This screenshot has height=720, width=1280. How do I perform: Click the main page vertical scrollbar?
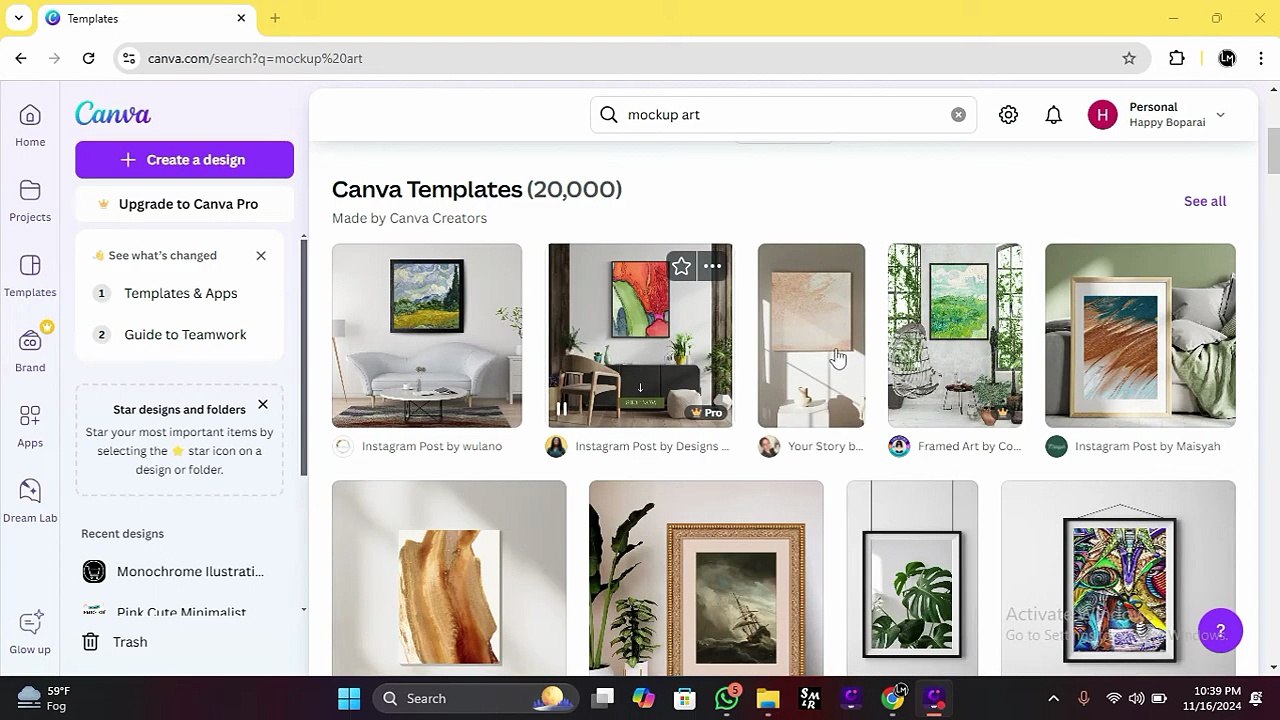point(1273,150)
